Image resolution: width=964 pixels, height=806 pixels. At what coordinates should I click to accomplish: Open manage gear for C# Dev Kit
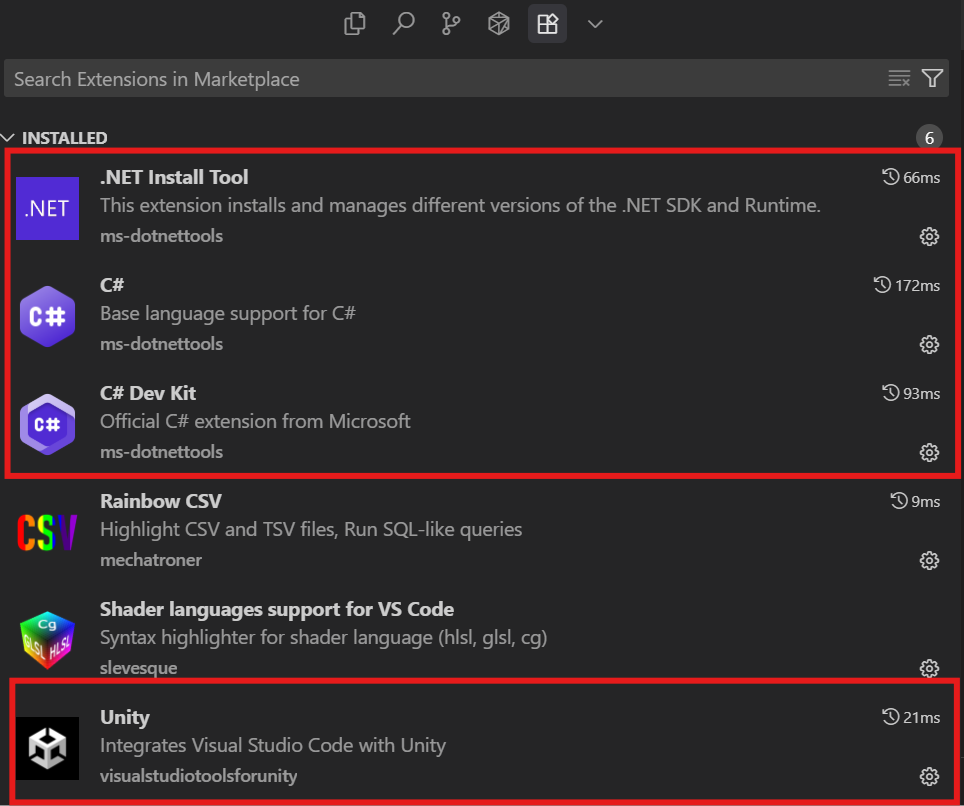coord(929,452)
